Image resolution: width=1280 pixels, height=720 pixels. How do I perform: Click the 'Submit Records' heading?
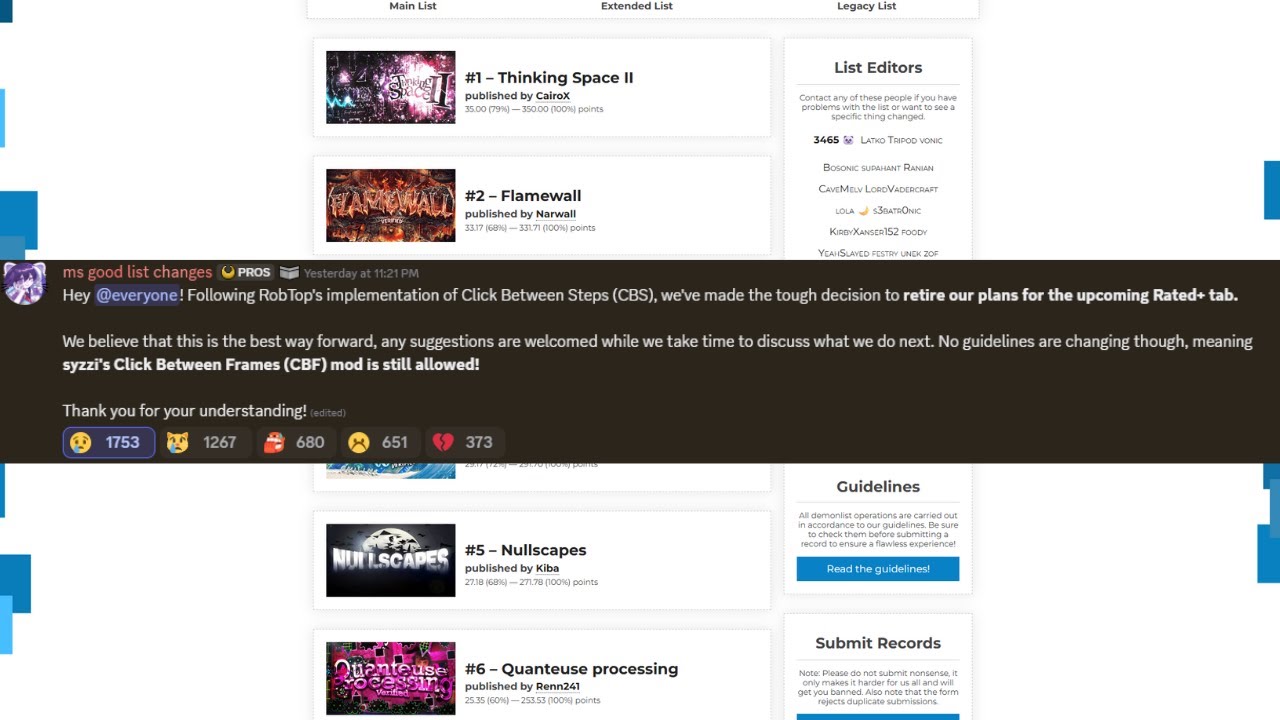click(x=878, y=643)
